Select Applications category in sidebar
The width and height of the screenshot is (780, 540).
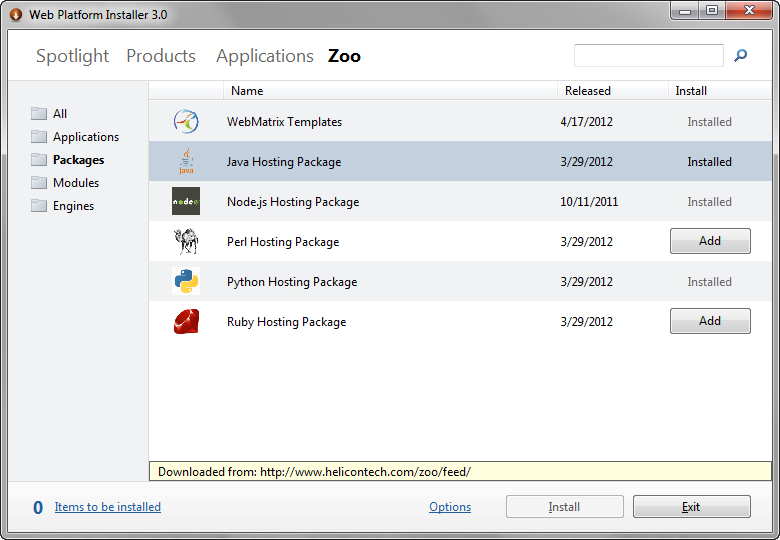86,137
